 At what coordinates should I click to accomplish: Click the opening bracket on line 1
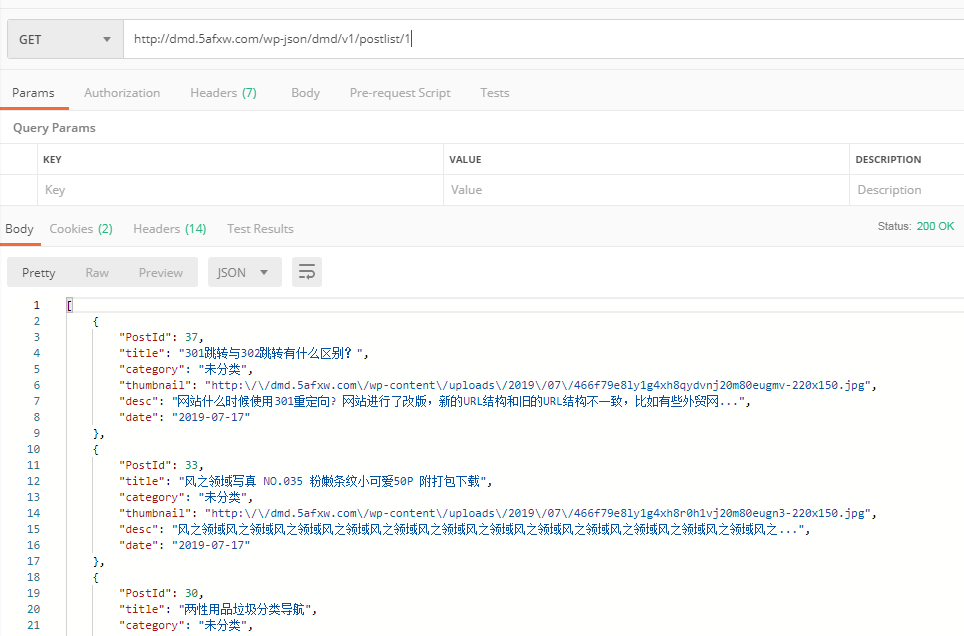(68, 304)
